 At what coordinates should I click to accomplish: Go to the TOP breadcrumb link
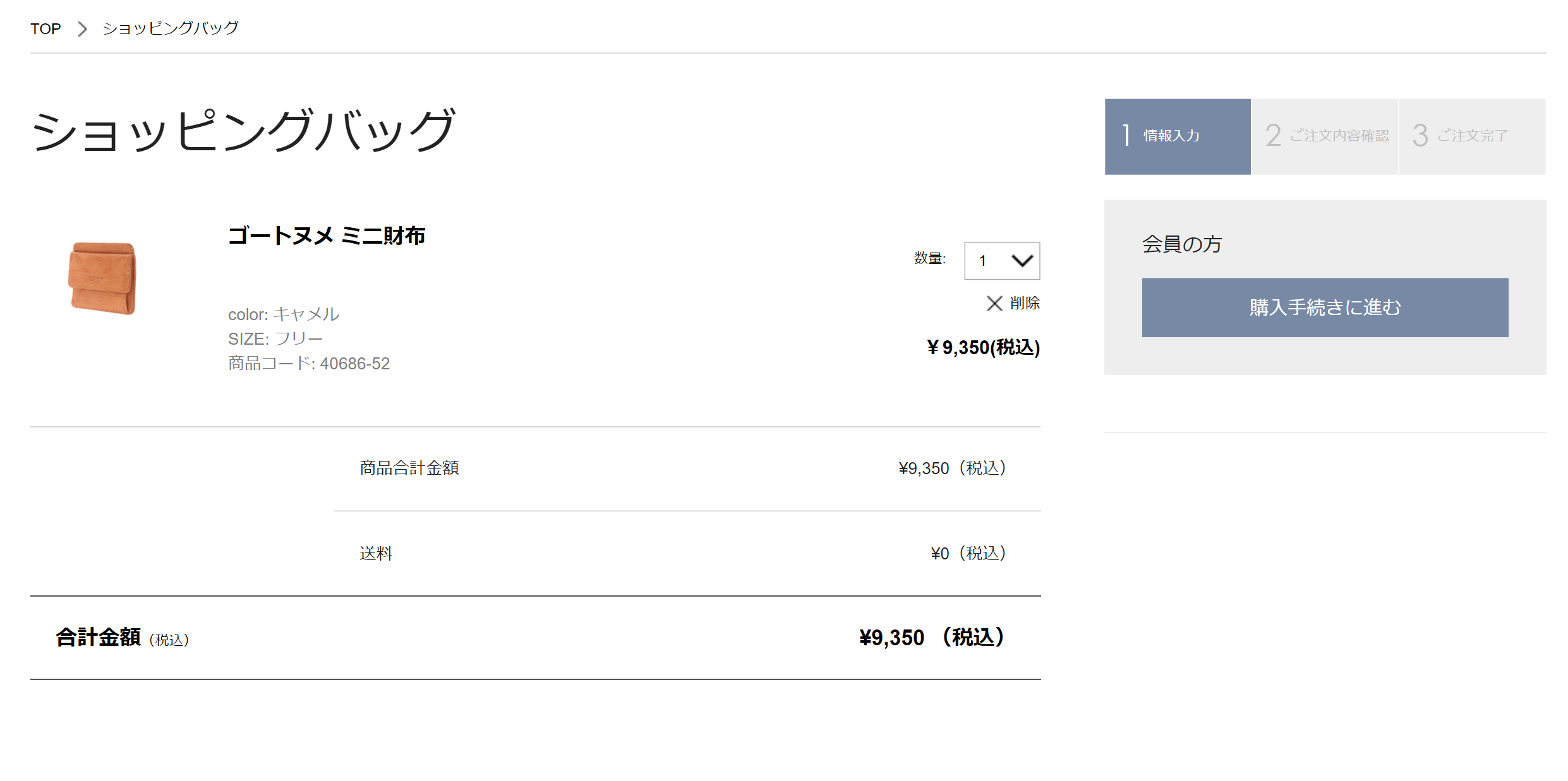[x=45, y=28]
